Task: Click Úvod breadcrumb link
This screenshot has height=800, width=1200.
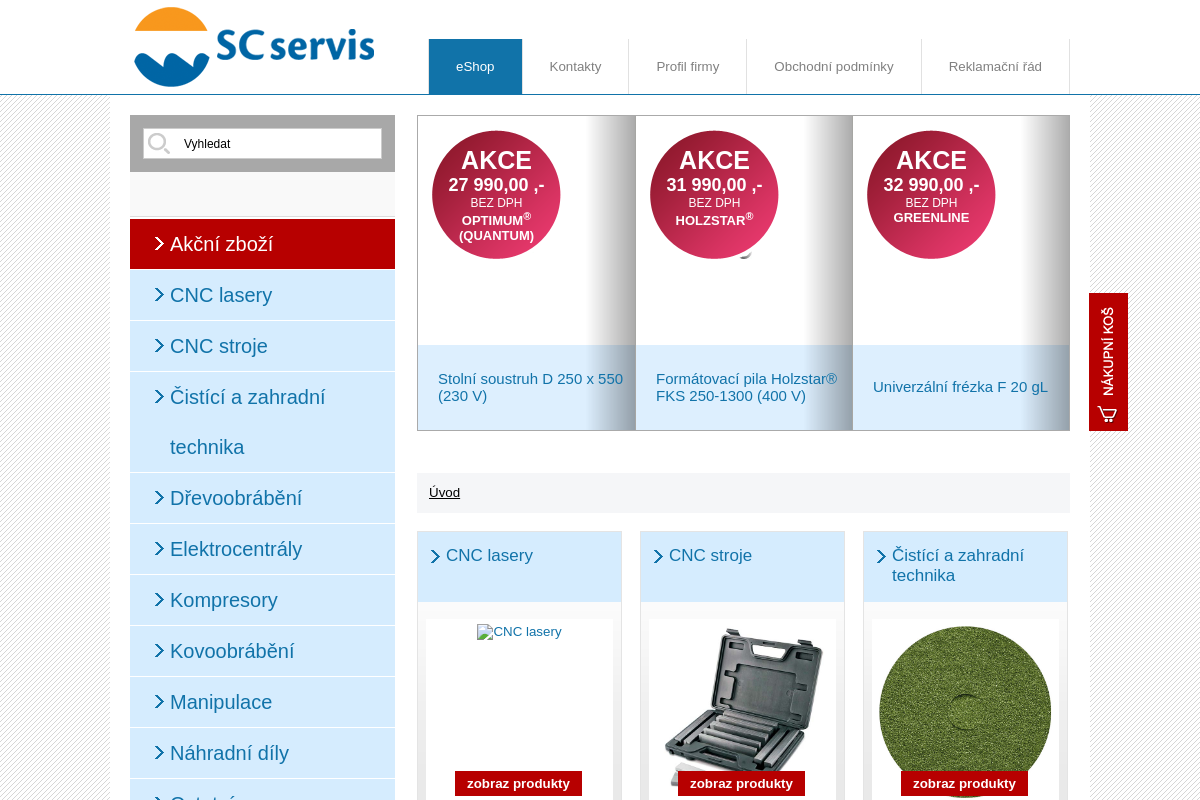Action: point(444,493)
